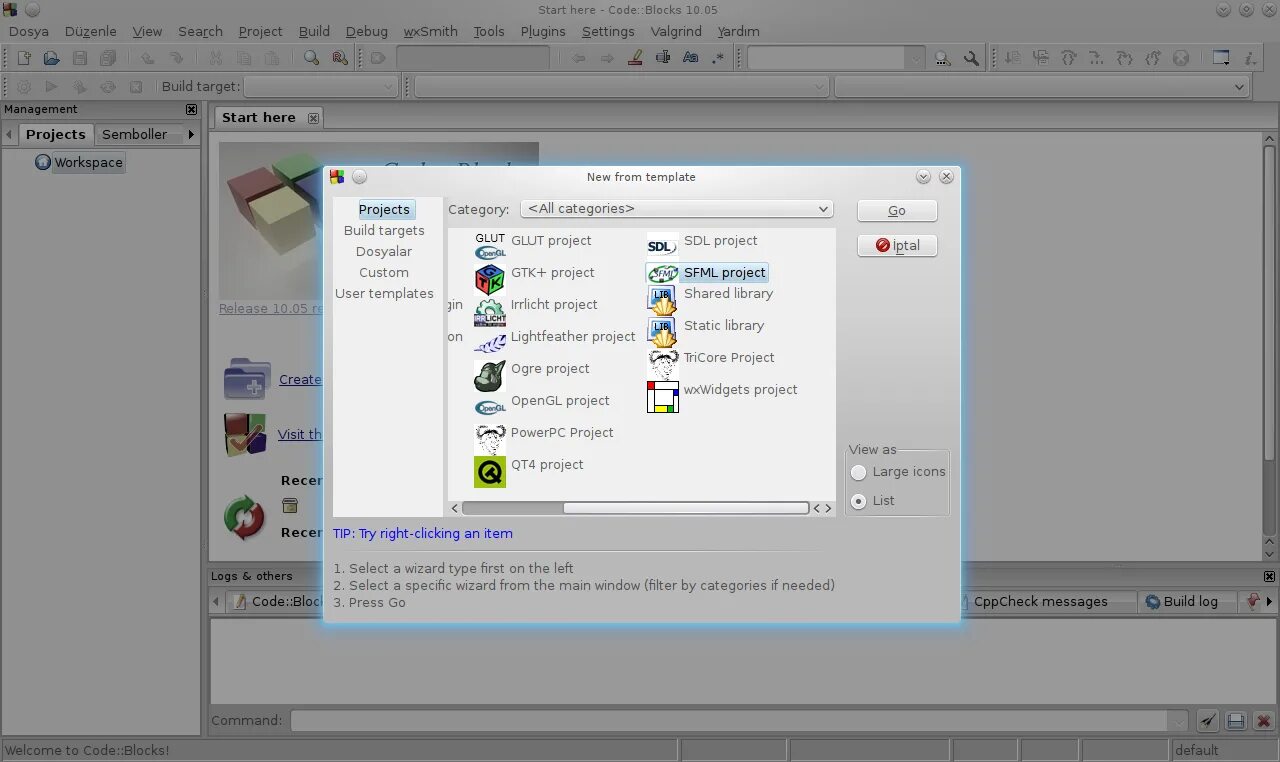Click the Find magnifier toolbar icon
This screenshot has height=762, width=1280.
[312, 58]
